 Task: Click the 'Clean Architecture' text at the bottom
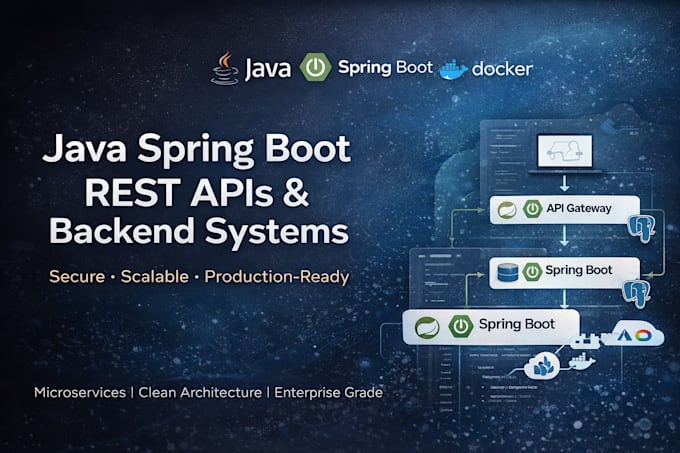pos(200,393)
